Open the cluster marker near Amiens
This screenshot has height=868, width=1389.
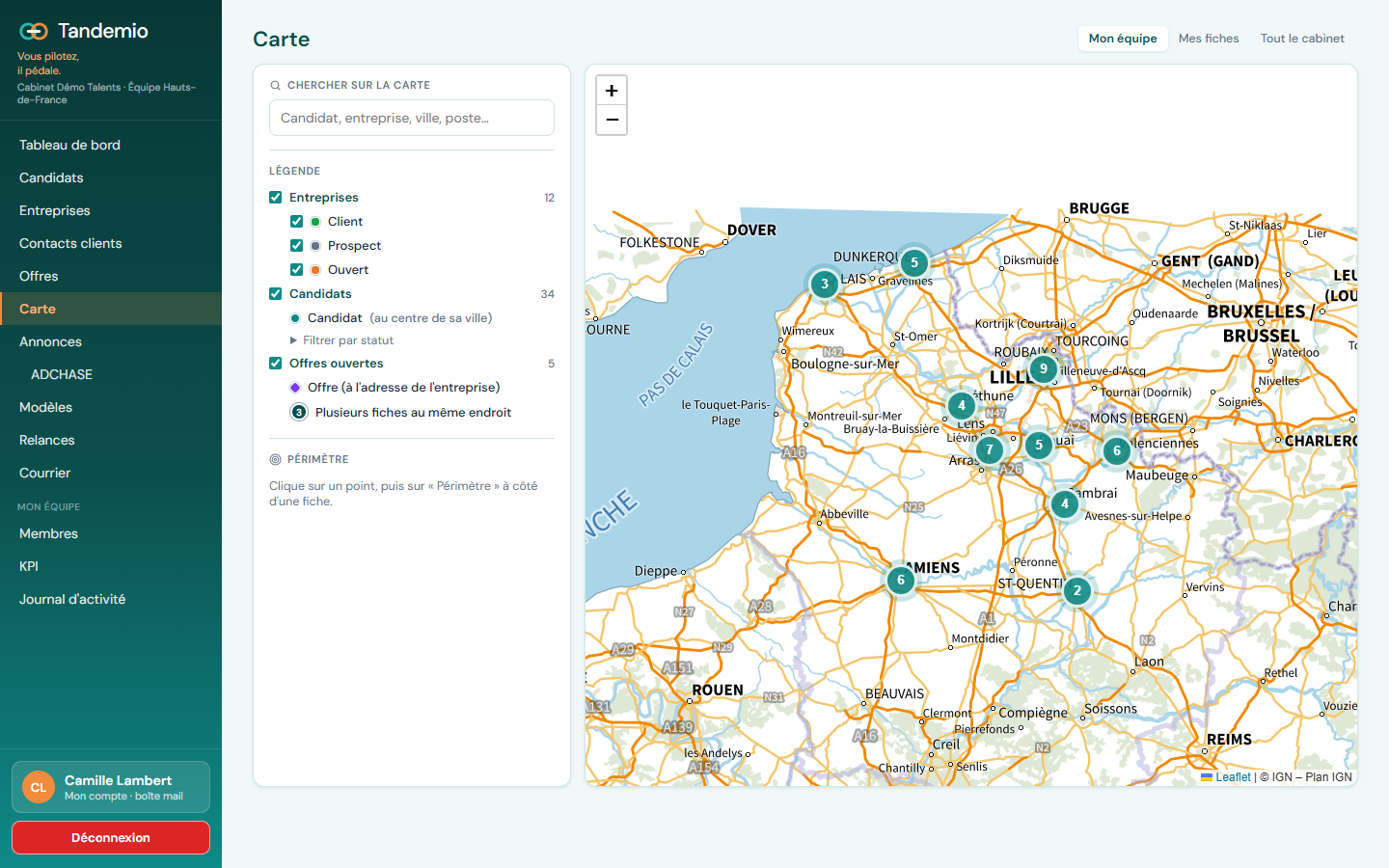click(x=901, y=580)
